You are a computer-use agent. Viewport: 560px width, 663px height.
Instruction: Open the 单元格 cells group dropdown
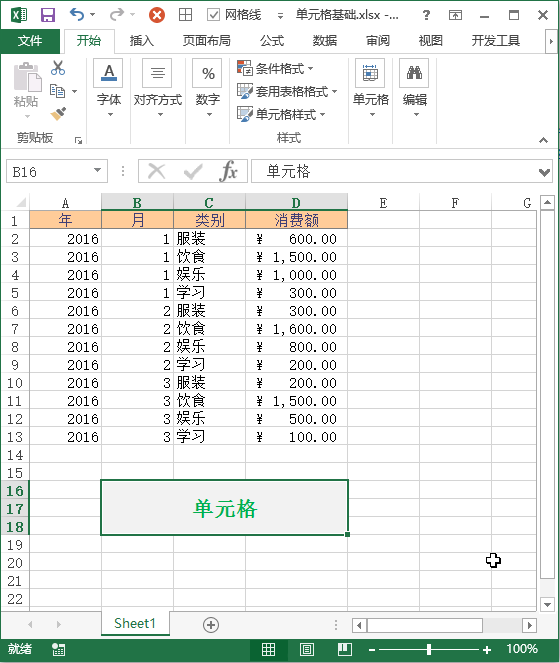coord(371,88)
